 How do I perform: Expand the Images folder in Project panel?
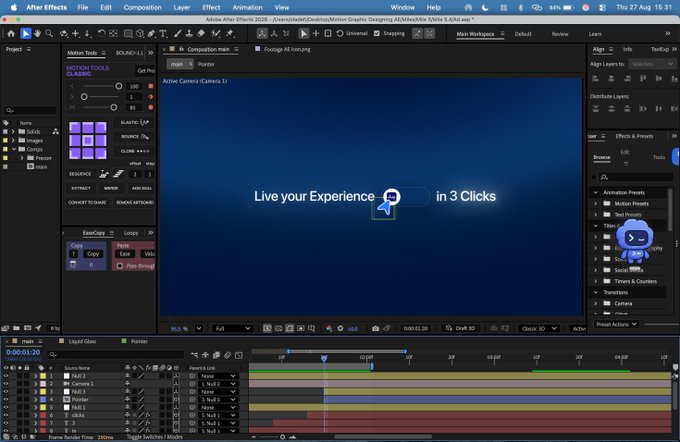click(x=13, y=141)
